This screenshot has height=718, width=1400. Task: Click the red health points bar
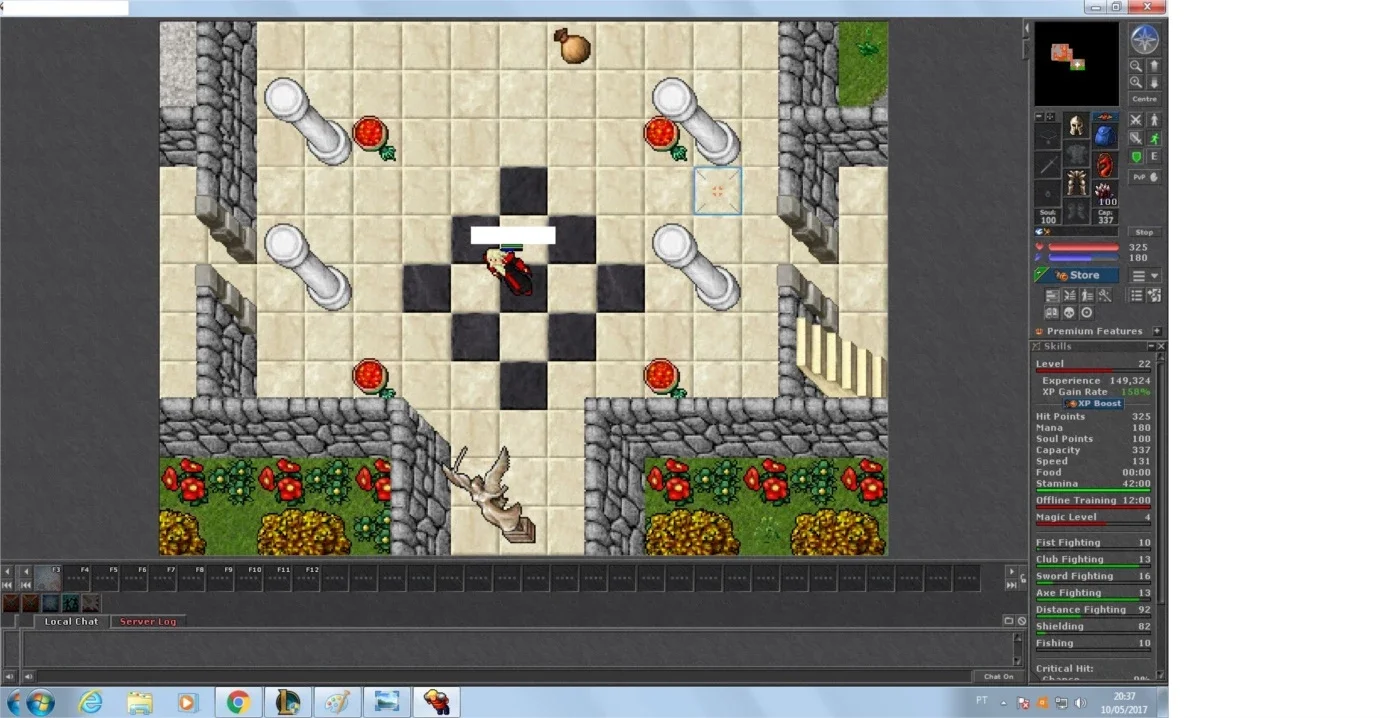click(1083, 247)
